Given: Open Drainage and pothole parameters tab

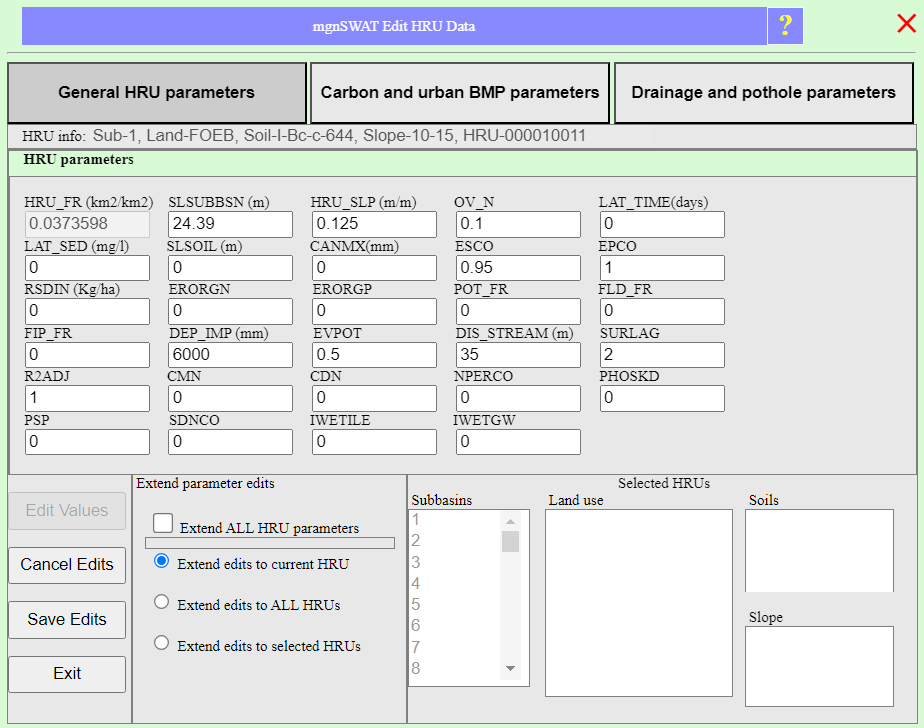Looking at the screenshot, I should (764, 93).
